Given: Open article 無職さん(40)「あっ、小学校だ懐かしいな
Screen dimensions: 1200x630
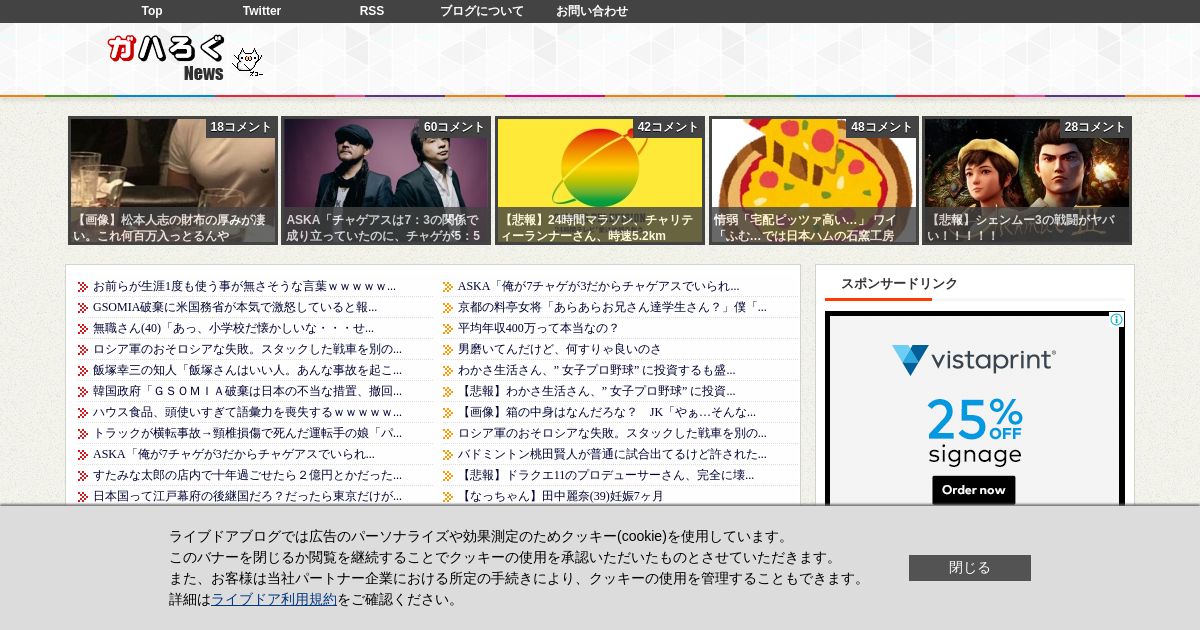Looking at the screenshot, I should 233,328.
